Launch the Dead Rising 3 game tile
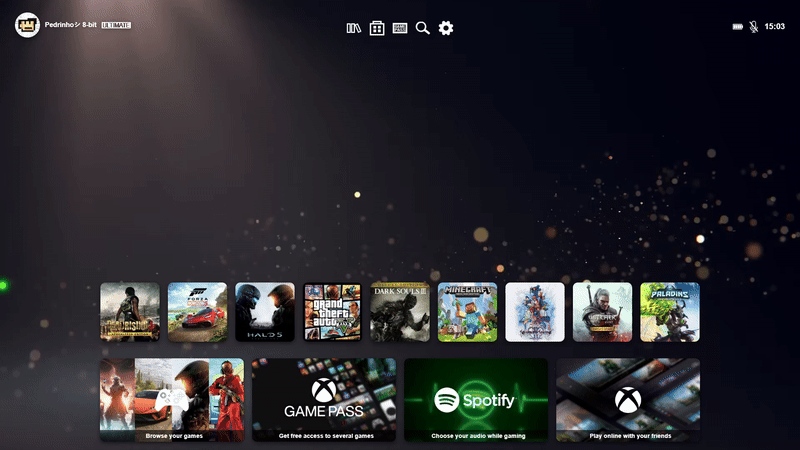Viewport: 800px width, 450px height. [x=130, y=312]
